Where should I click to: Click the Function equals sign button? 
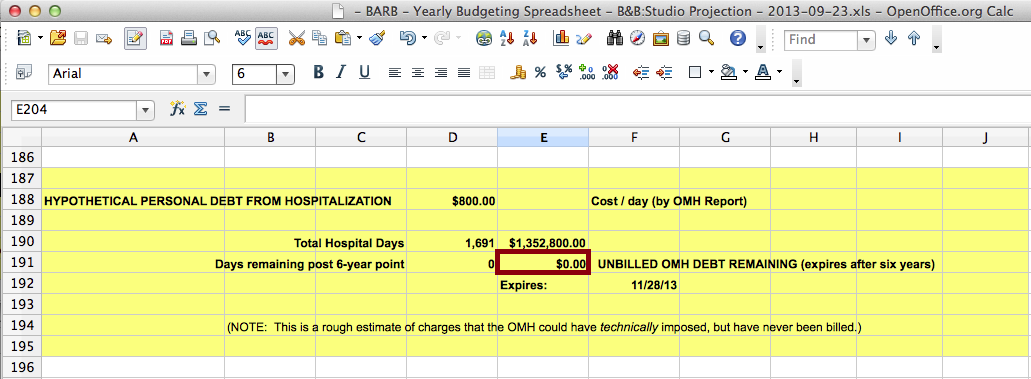[x=224, y=109]
